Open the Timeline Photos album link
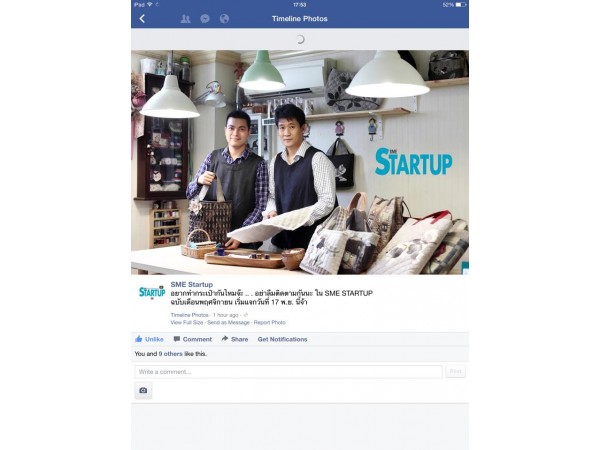The image size is (600, 450). pyautogui.click(x=189, y=315)
